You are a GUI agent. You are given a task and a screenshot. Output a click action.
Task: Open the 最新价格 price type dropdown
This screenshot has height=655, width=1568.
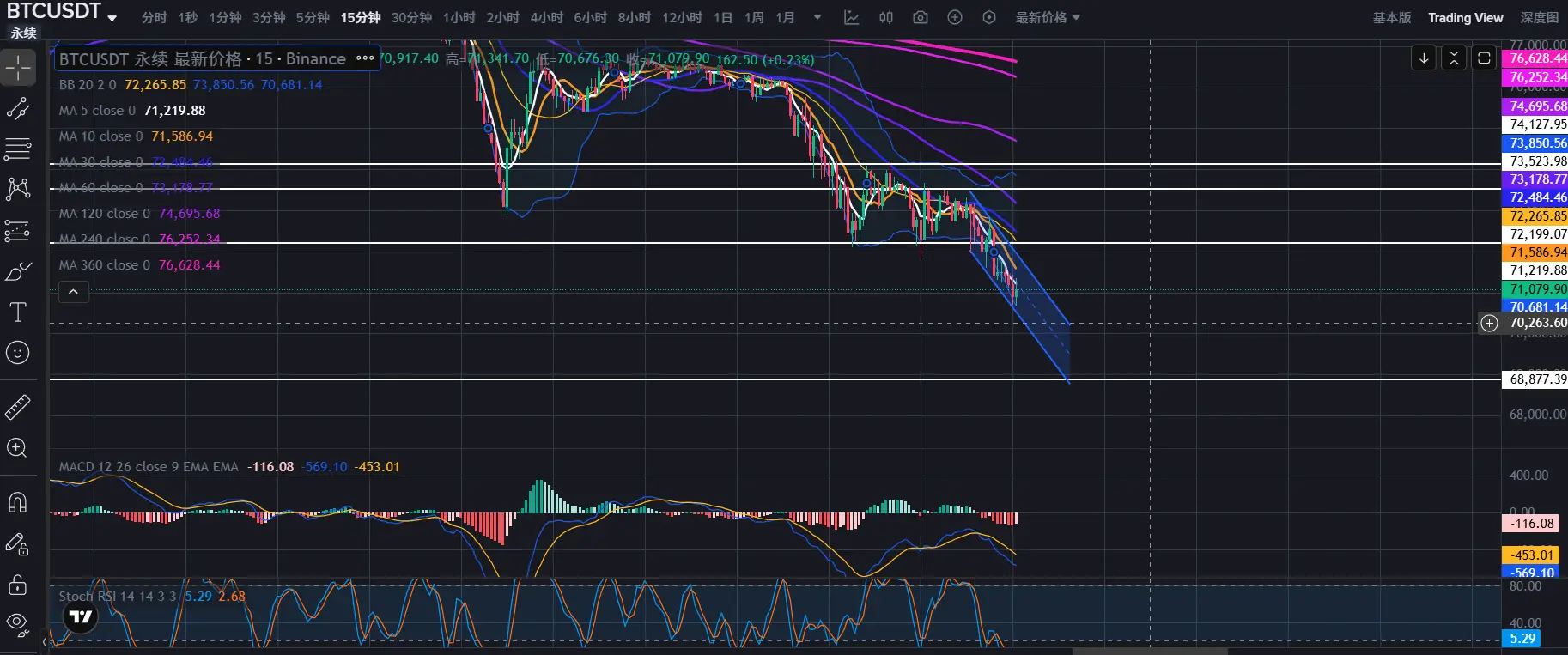(x=1048, y=17)
